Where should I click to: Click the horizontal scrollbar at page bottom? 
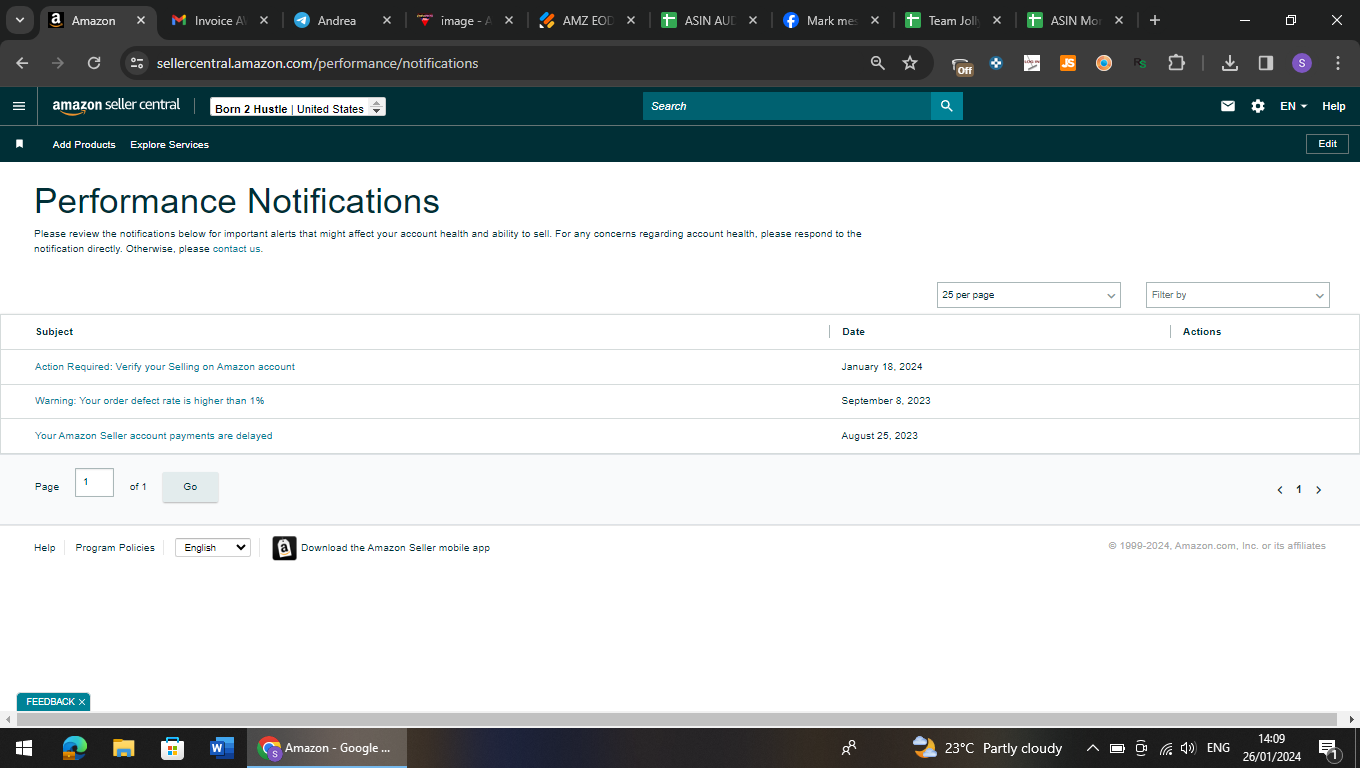point(677,720)
